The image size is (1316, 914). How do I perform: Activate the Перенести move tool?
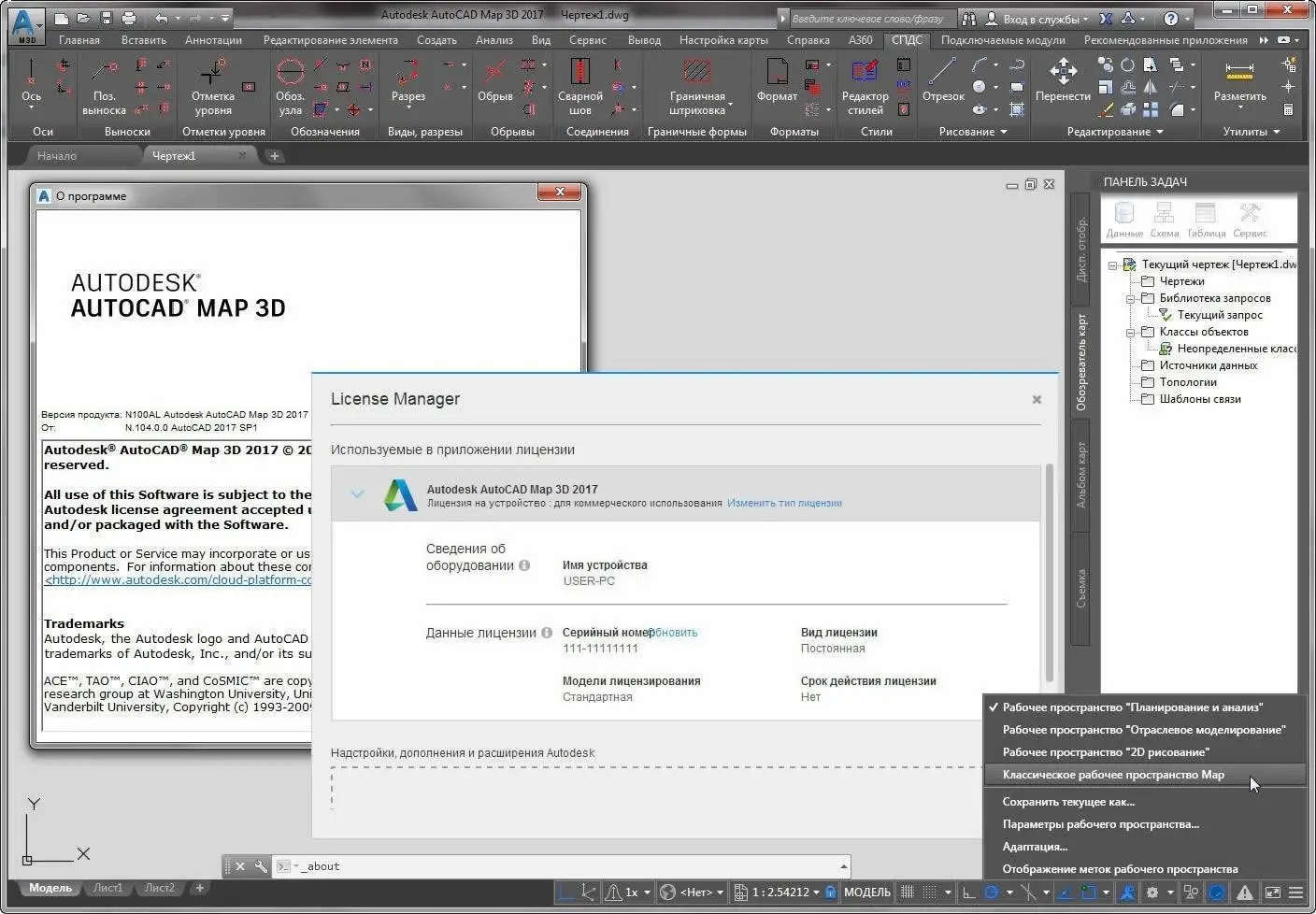pyautogui.click(x=1063, y=81)
